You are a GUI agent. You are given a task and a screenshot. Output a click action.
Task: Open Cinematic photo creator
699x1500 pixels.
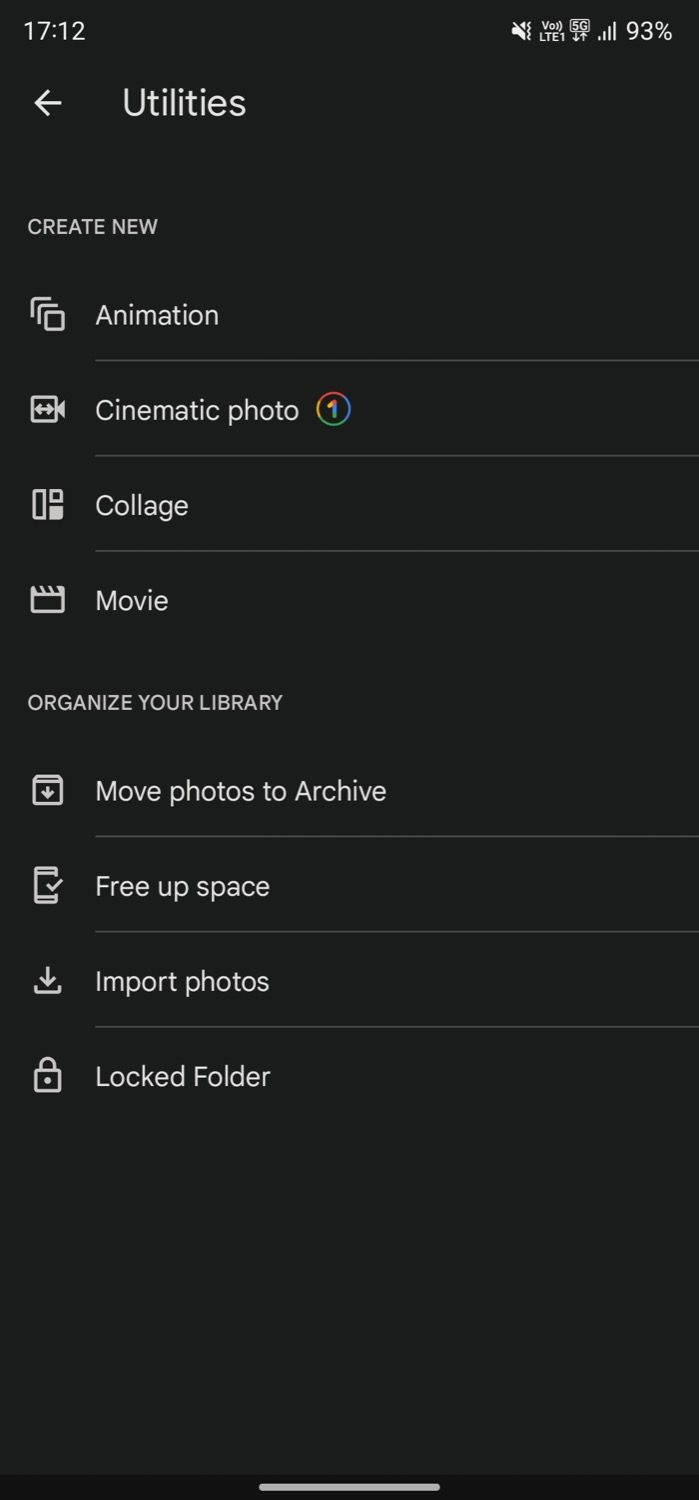(x=196, y=409)
